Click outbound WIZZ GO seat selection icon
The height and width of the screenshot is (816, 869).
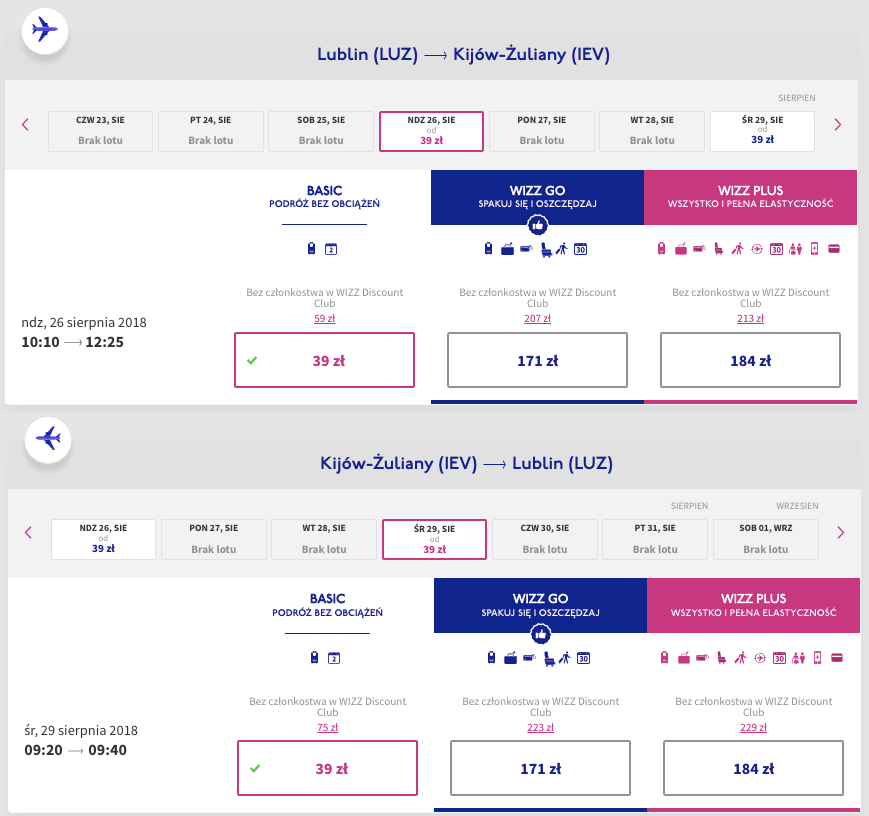point(546,249)
